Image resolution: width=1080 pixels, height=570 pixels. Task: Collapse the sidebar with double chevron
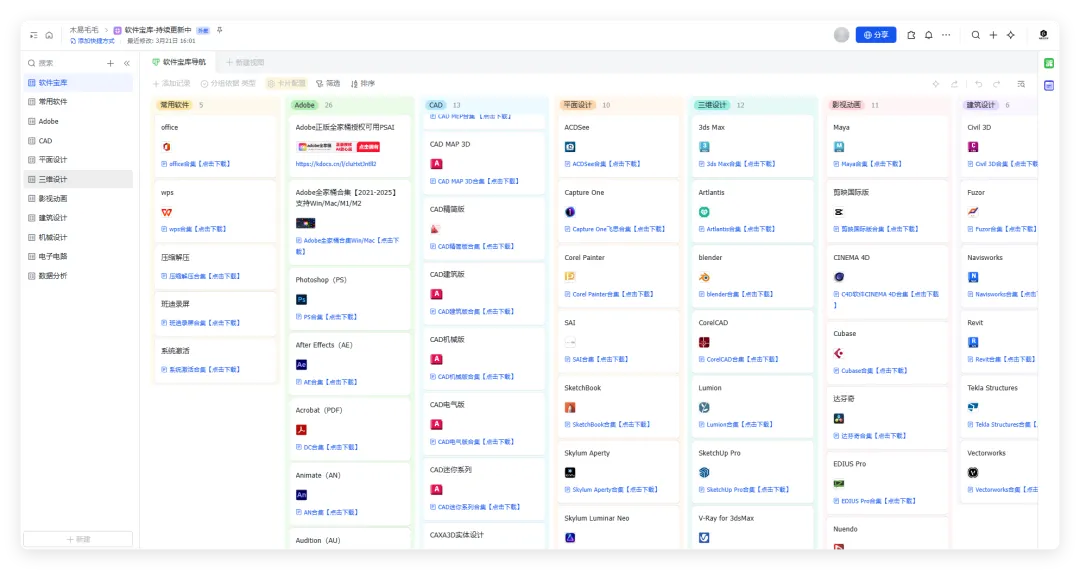click(127, 63)
